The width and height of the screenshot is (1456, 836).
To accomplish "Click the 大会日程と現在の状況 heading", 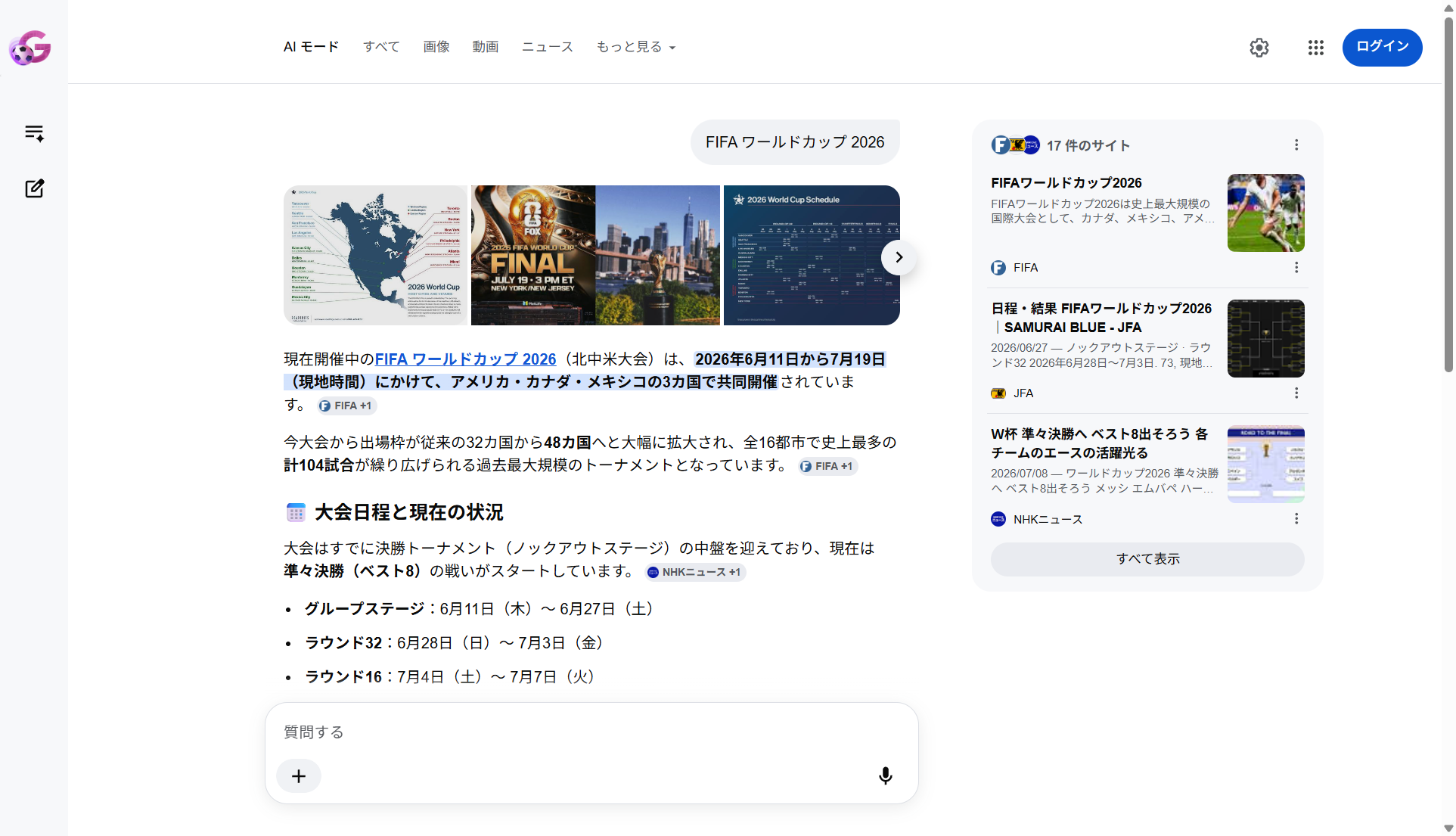I will (408, 512).
